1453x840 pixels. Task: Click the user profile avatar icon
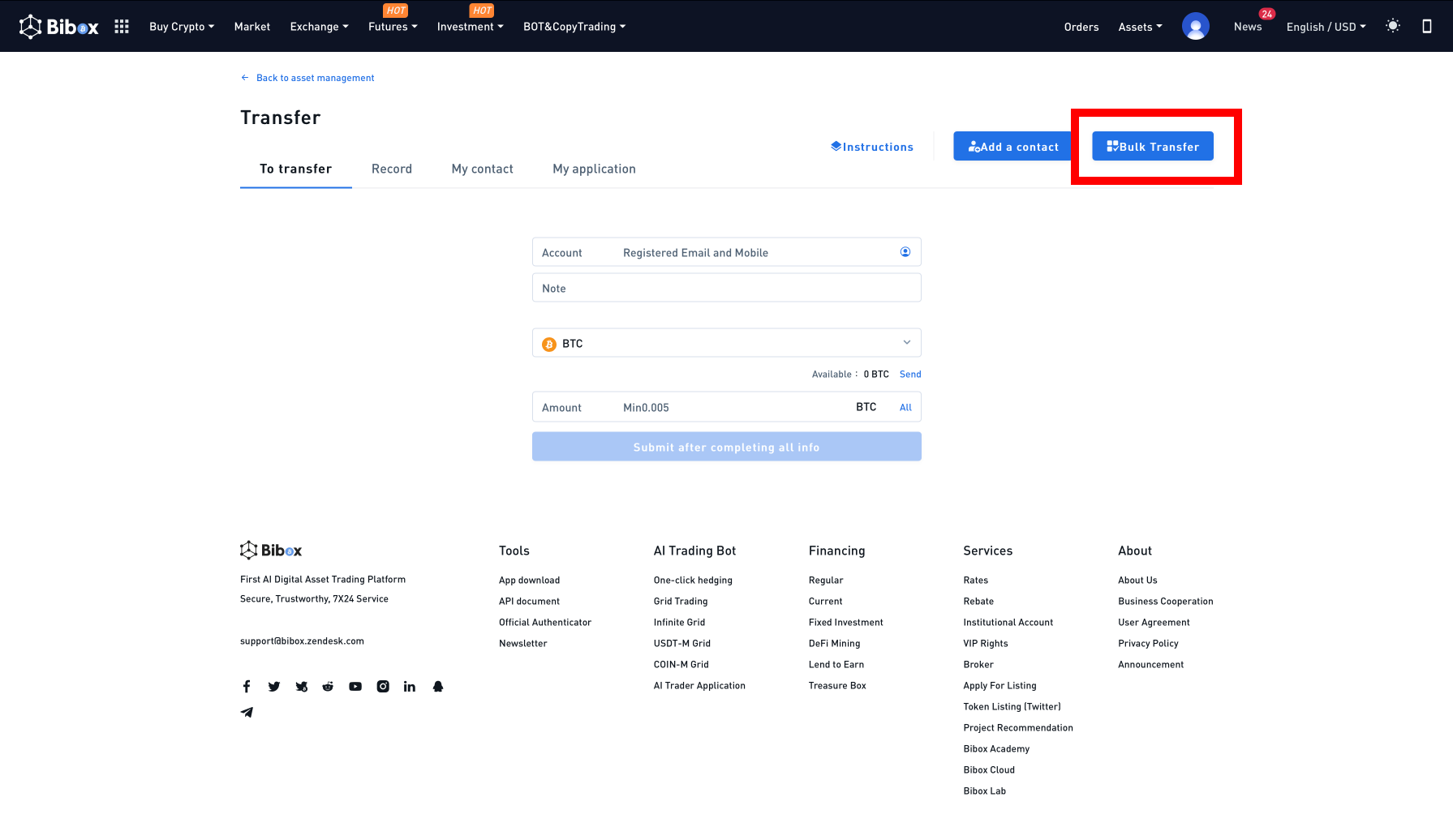pos(1195,27)
